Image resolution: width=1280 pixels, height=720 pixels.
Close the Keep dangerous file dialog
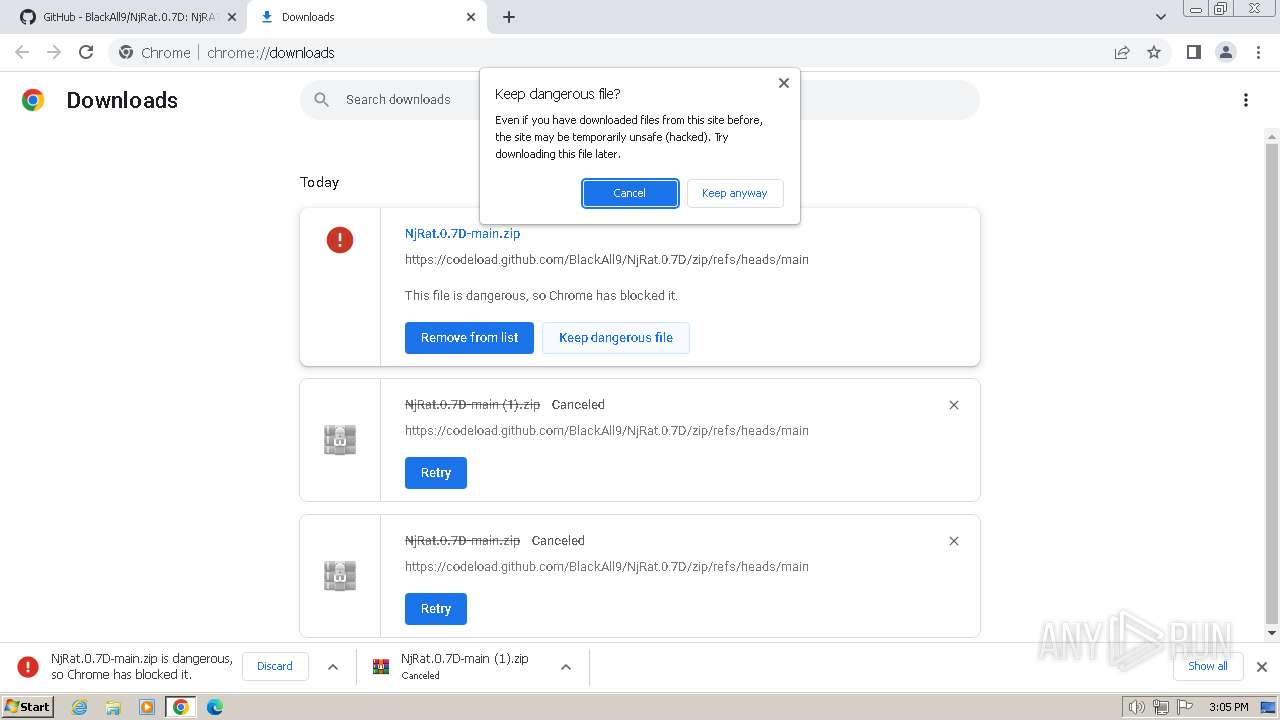[784, 83]
